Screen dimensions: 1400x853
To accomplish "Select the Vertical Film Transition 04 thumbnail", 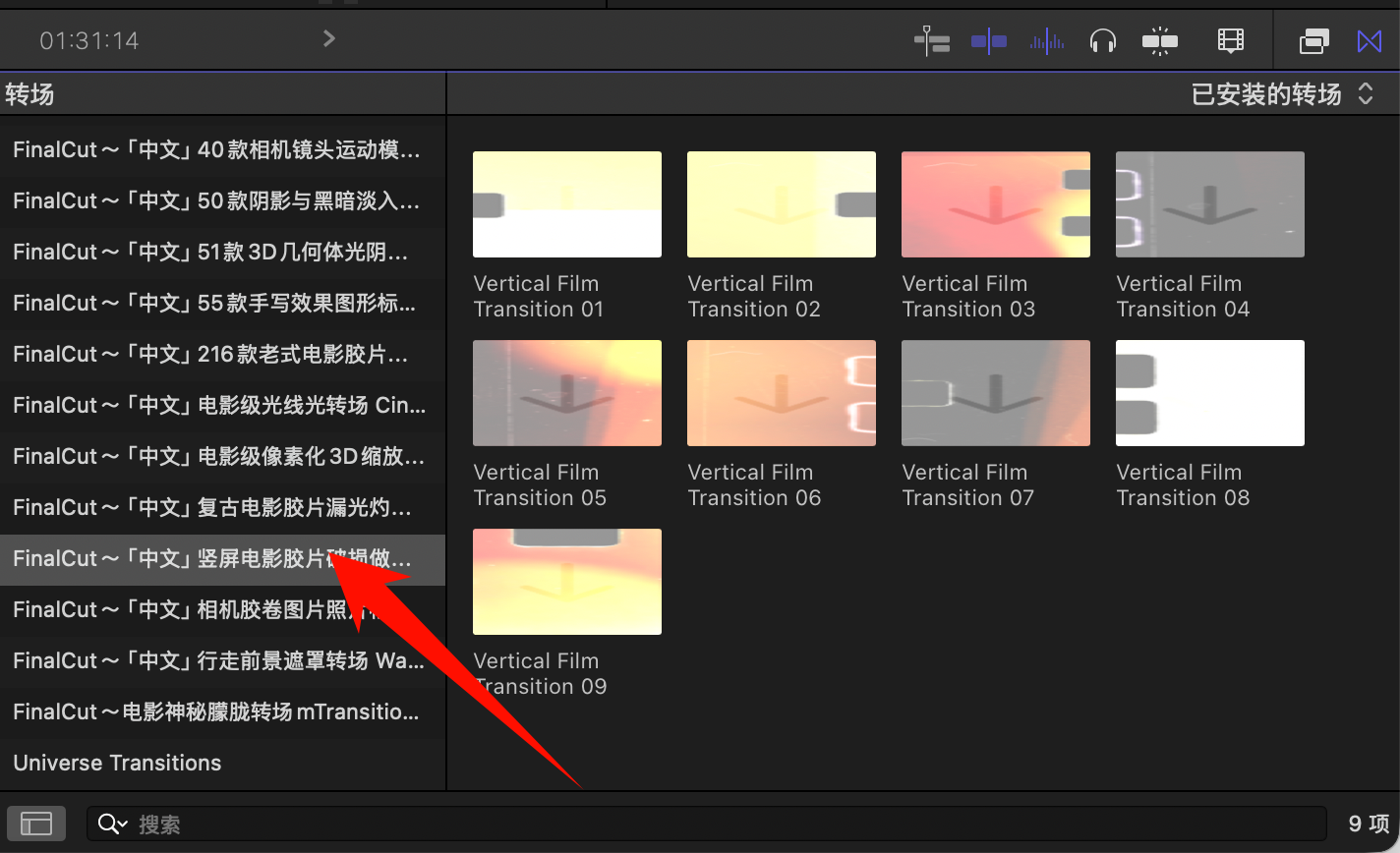I will click(x=1209, y=204).
